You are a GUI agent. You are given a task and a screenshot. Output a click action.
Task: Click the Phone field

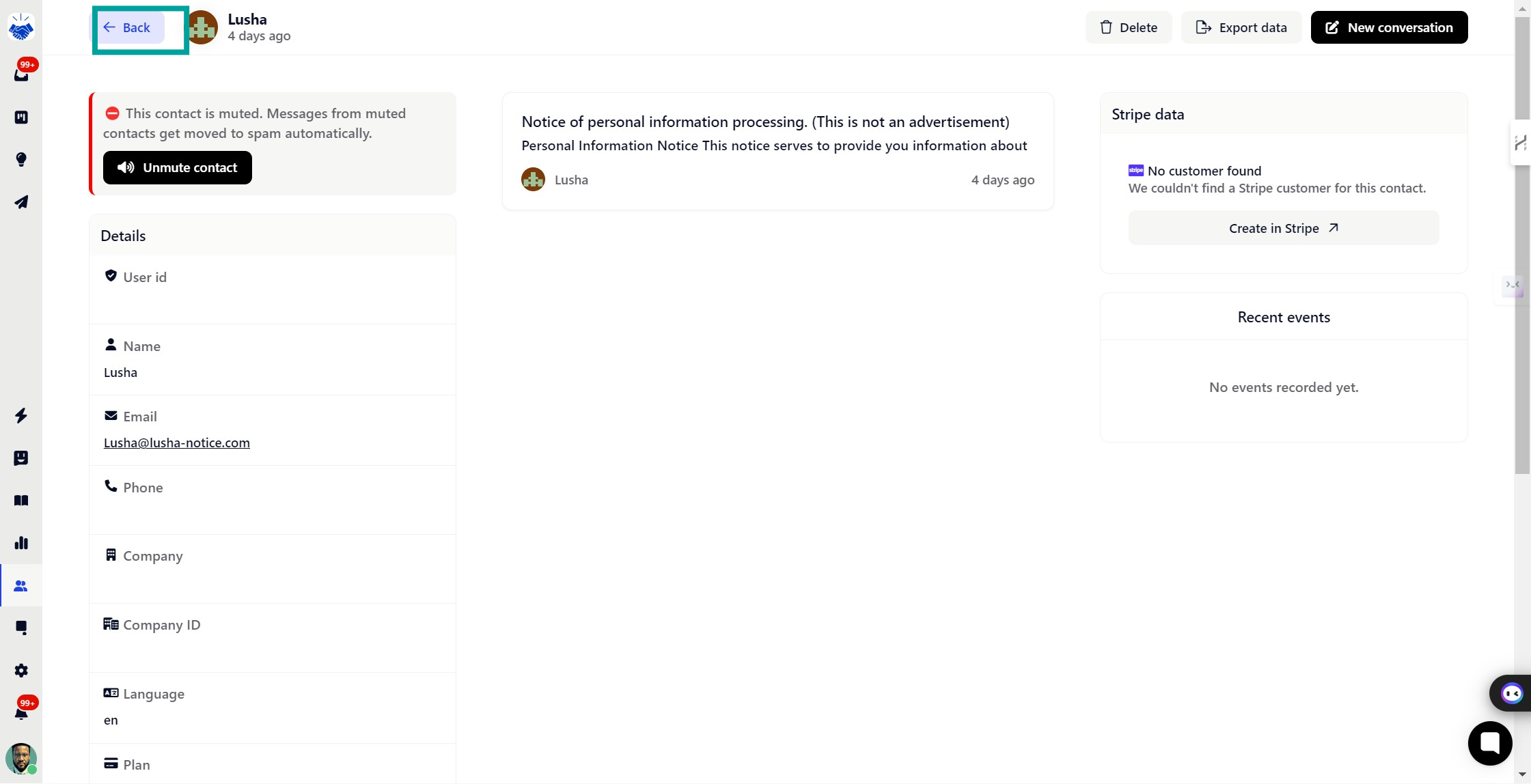(273, 500)
